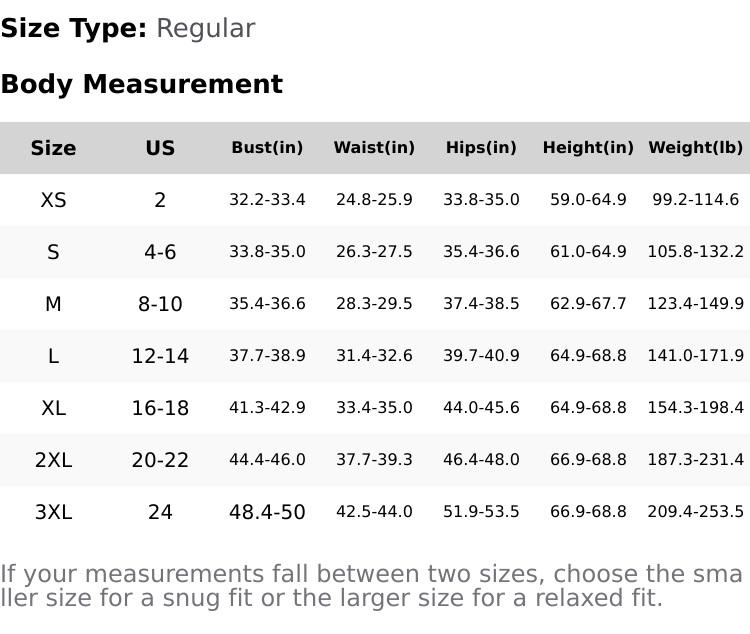Select the Body Measurement heading
Image resolution: width=750 pixels, height=634 pixels.
pyautogui.click(x=141, y=85)
